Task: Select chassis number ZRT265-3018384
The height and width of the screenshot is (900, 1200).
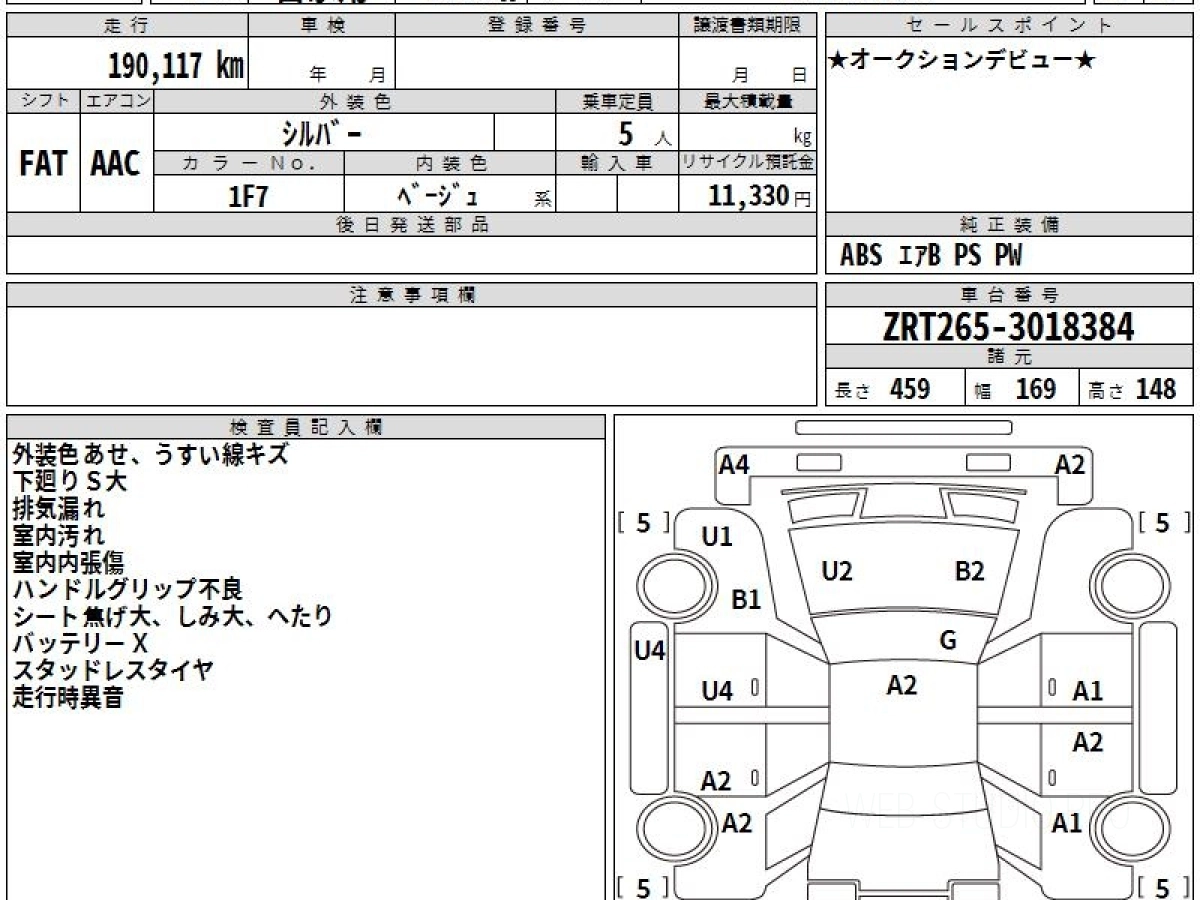Action: tap(1009, 326)
